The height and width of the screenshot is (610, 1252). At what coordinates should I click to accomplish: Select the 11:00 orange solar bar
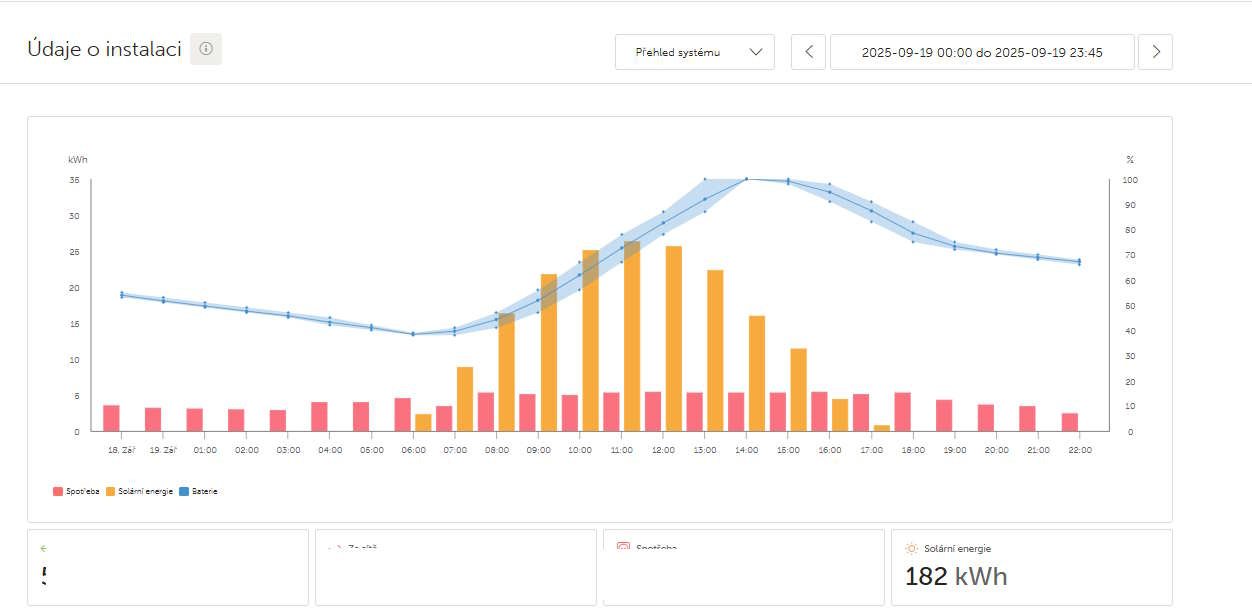point(632,336)
